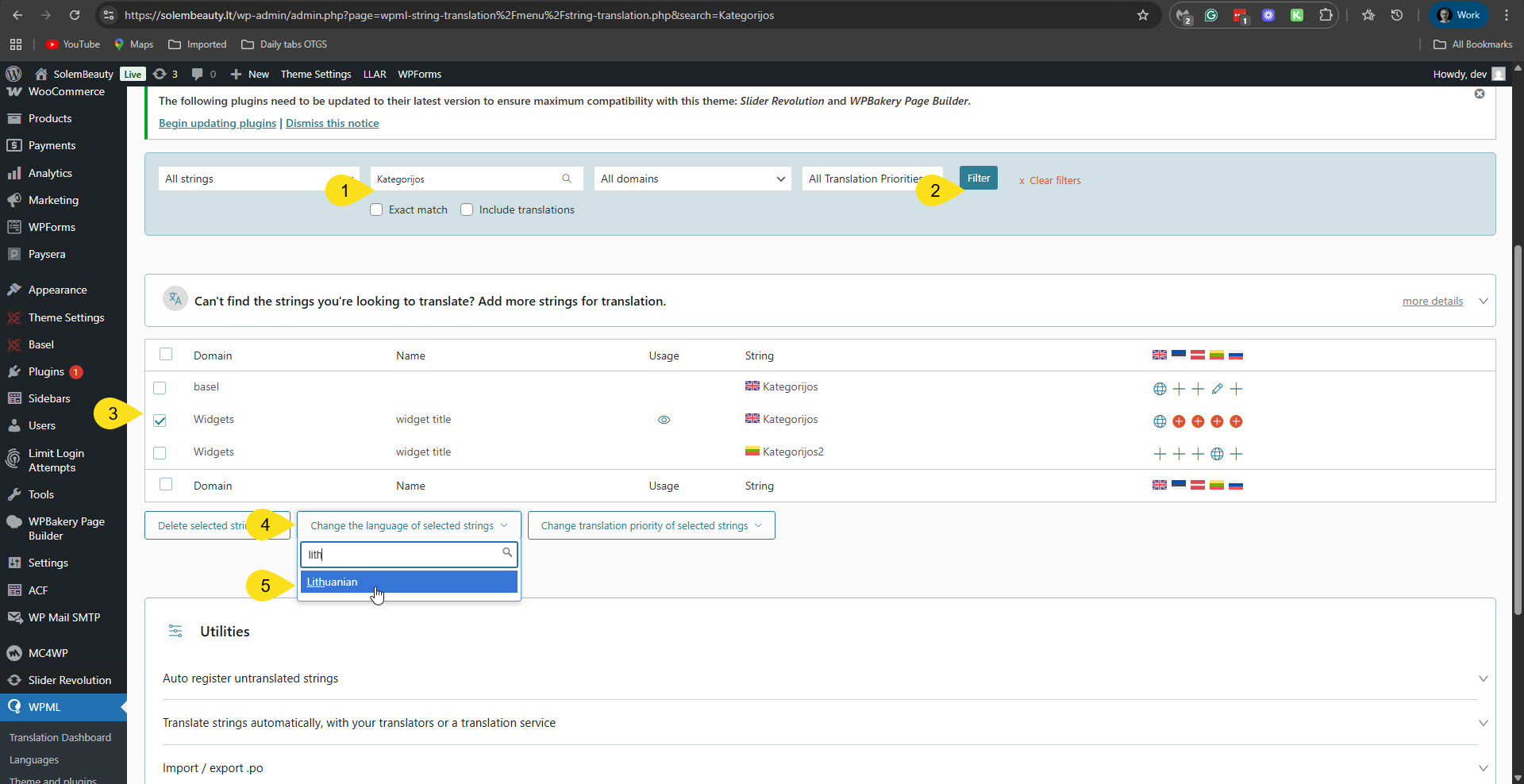This screenshot has width=1524, height=784.
Task: Enable the Exact match checkbox
Action: (376, 209)
